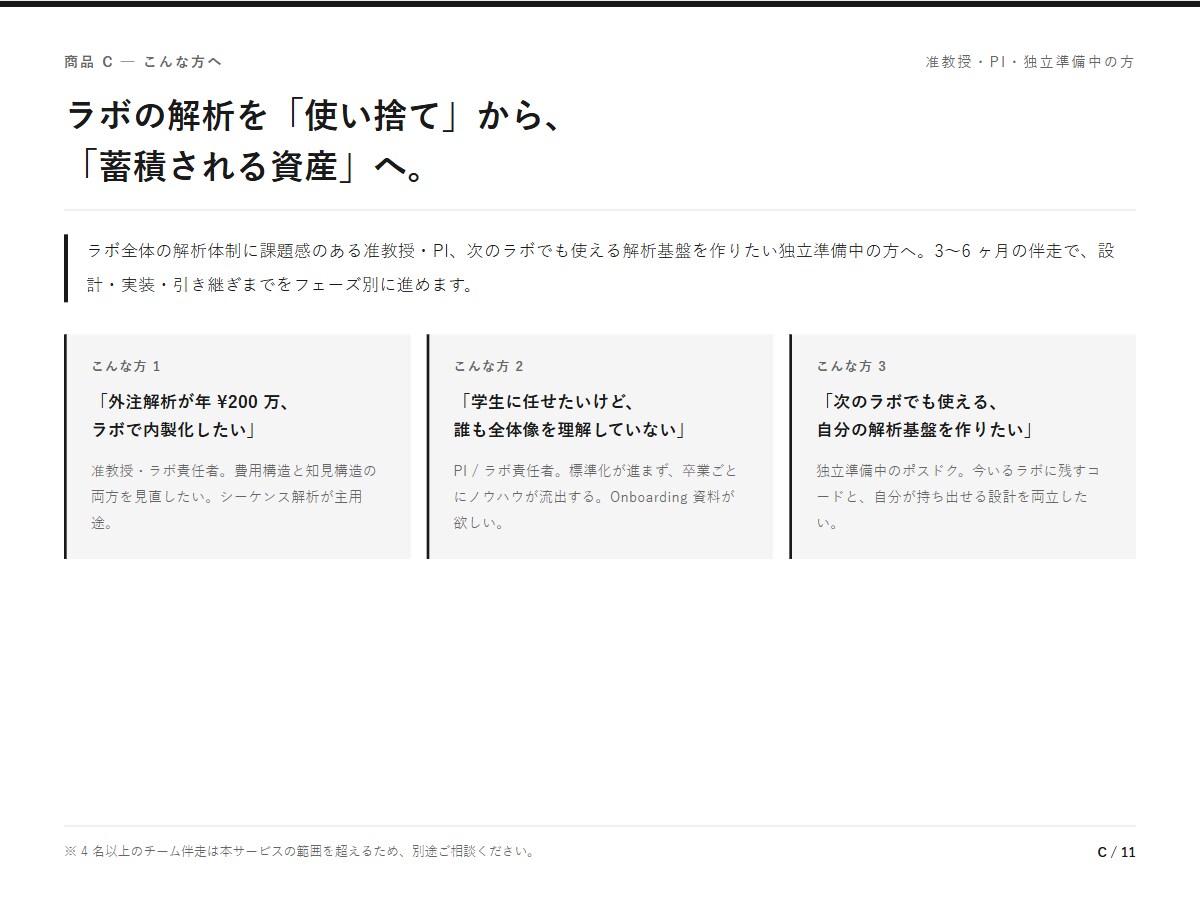
Task: Click the label 'こんな方 1'
Action: pos(126,366)
